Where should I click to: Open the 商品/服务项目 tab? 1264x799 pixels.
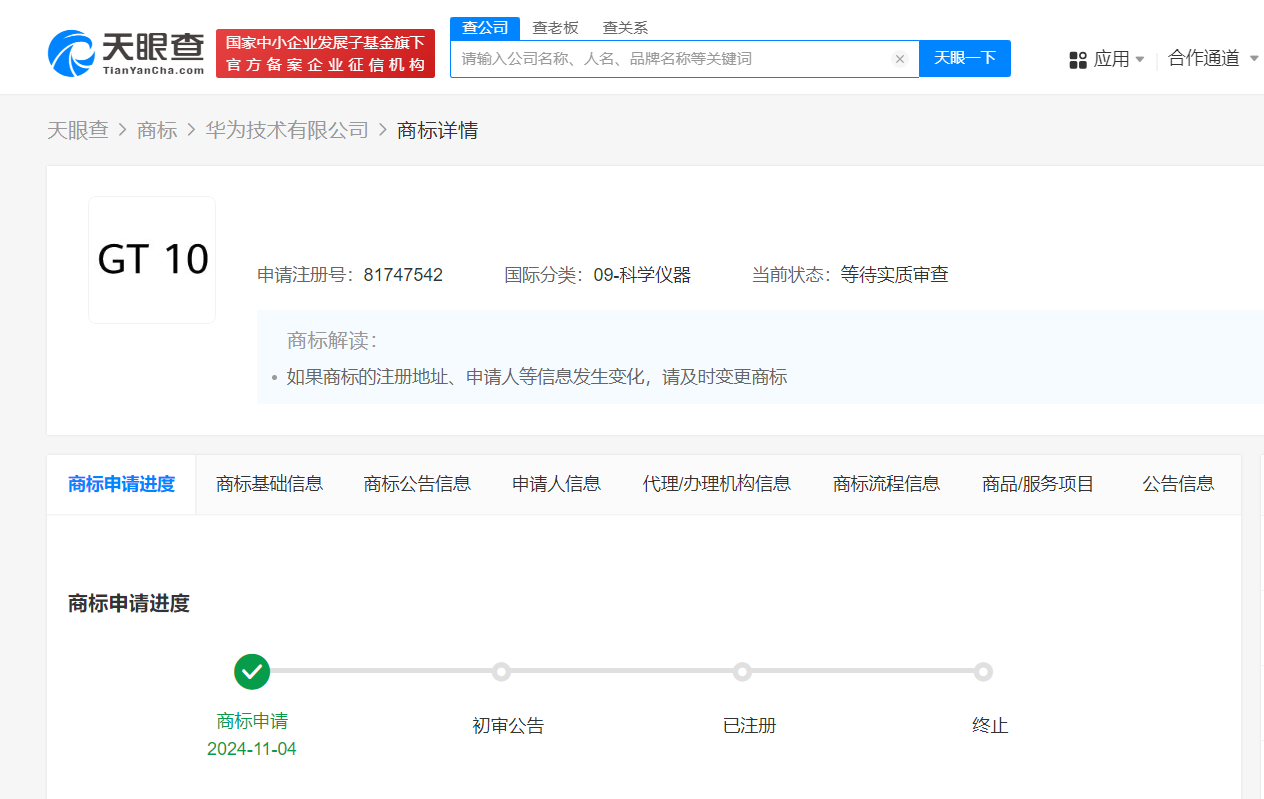(x=1038, y=484)
